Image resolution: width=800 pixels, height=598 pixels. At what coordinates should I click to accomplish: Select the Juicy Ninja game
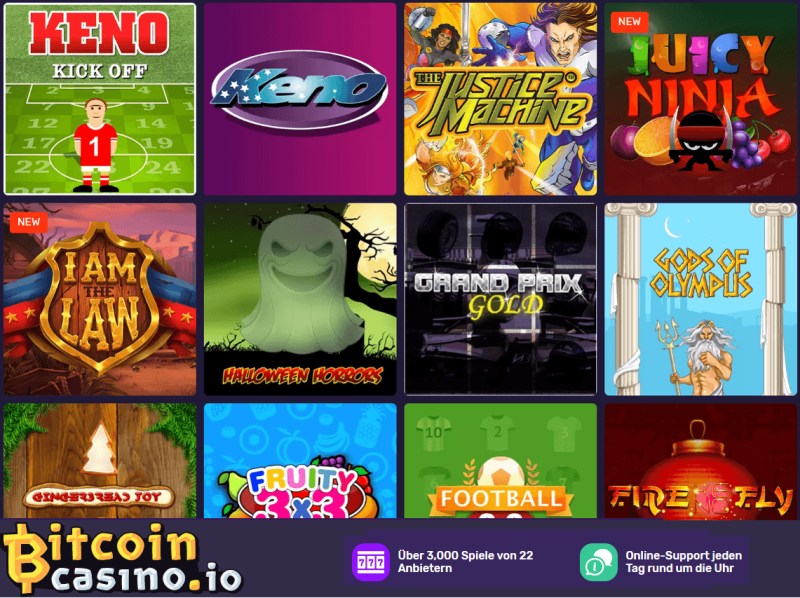coord(701,99)
